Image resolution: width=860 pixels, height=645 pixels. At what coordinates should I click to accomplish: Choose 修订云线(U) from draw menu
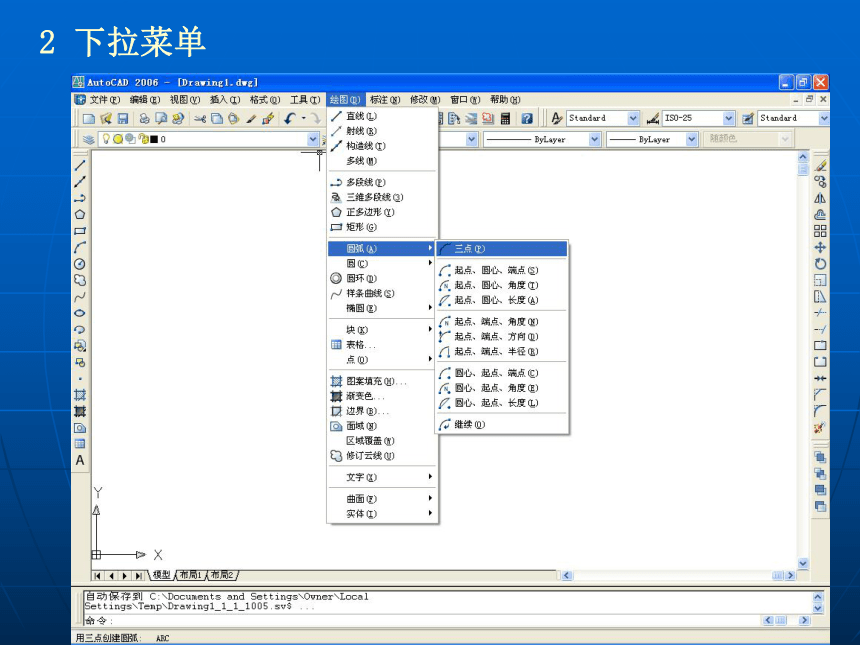click(382, 456)
